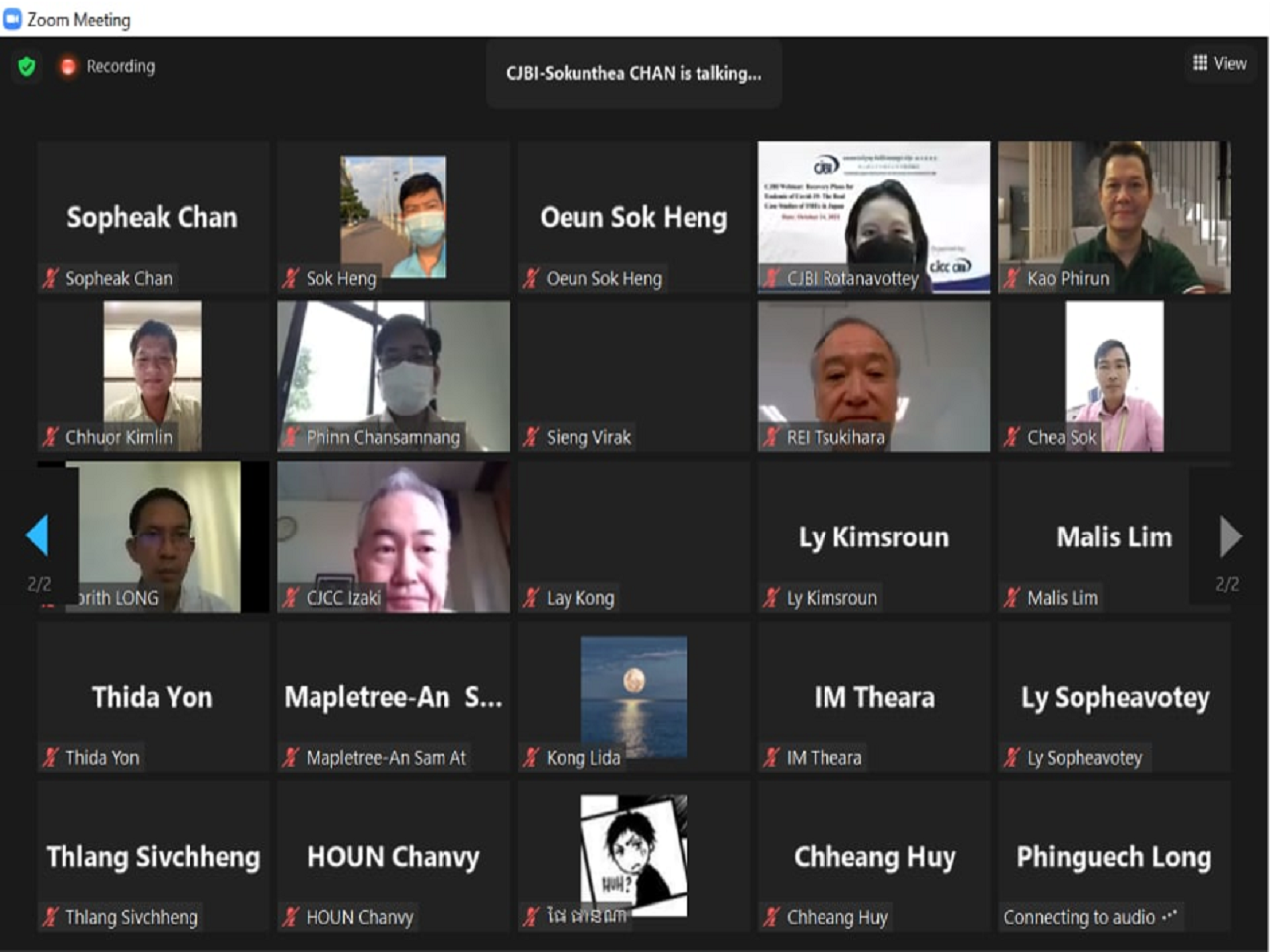Image resolution: width=1270 pixels, height=952 pixels.
Task: Click the 'CJBI-Sokunthea CHAN is talking' banner
Action: [x=633, y=73]
